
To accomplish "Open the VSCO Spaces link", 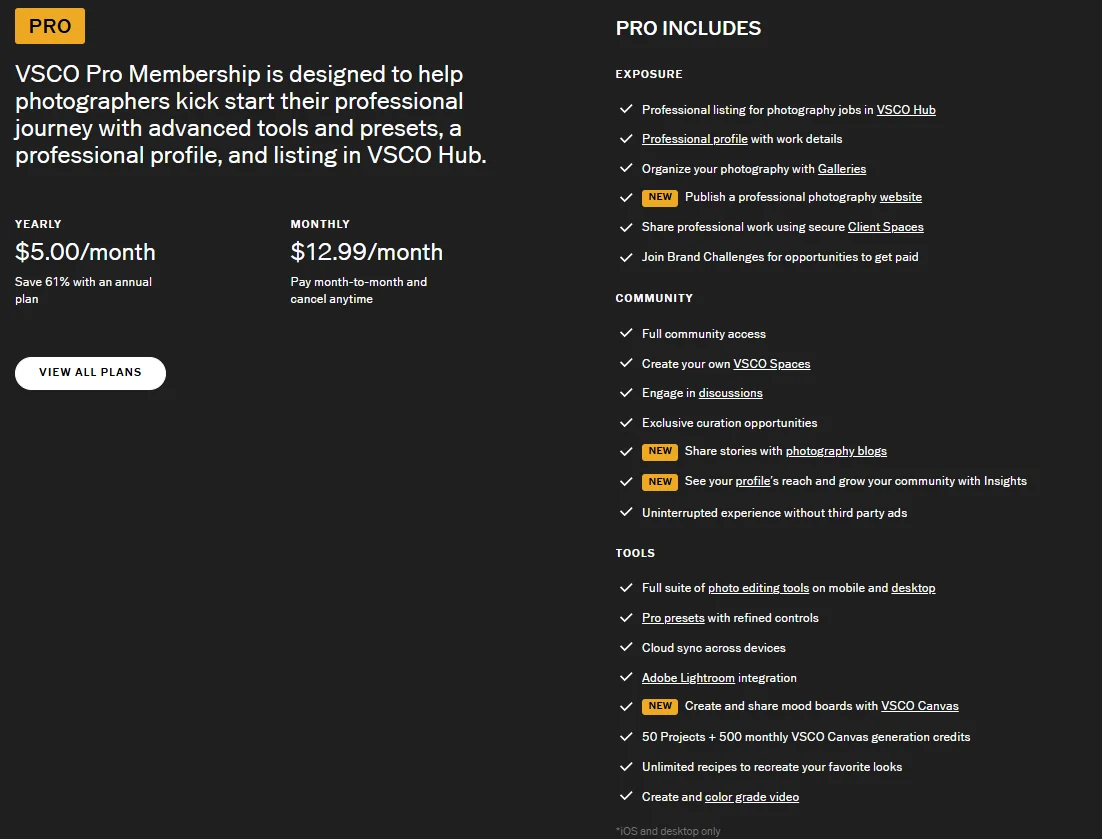I will point(771,364).
